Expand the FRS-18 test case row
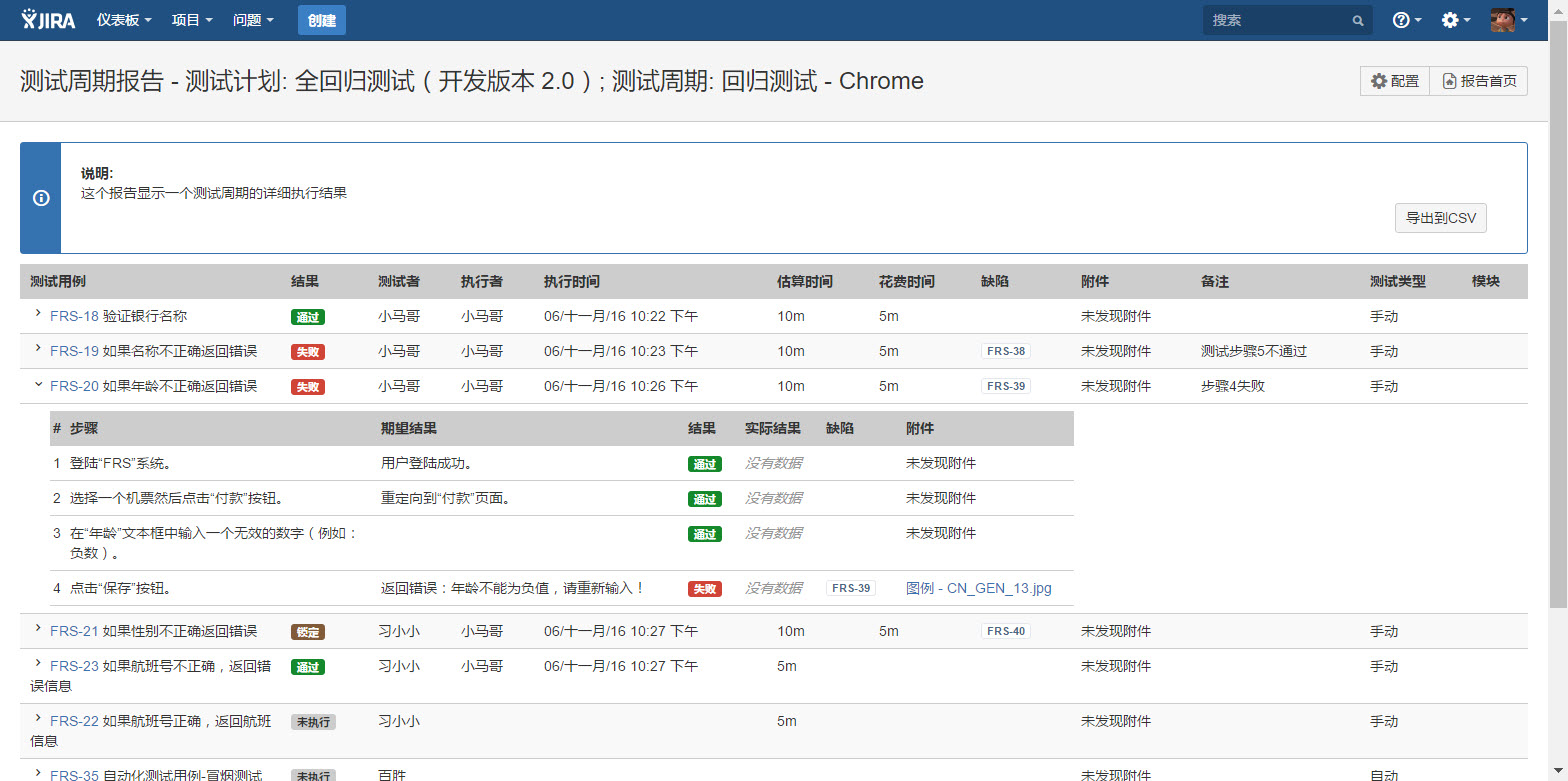 (x=38, y=314)
